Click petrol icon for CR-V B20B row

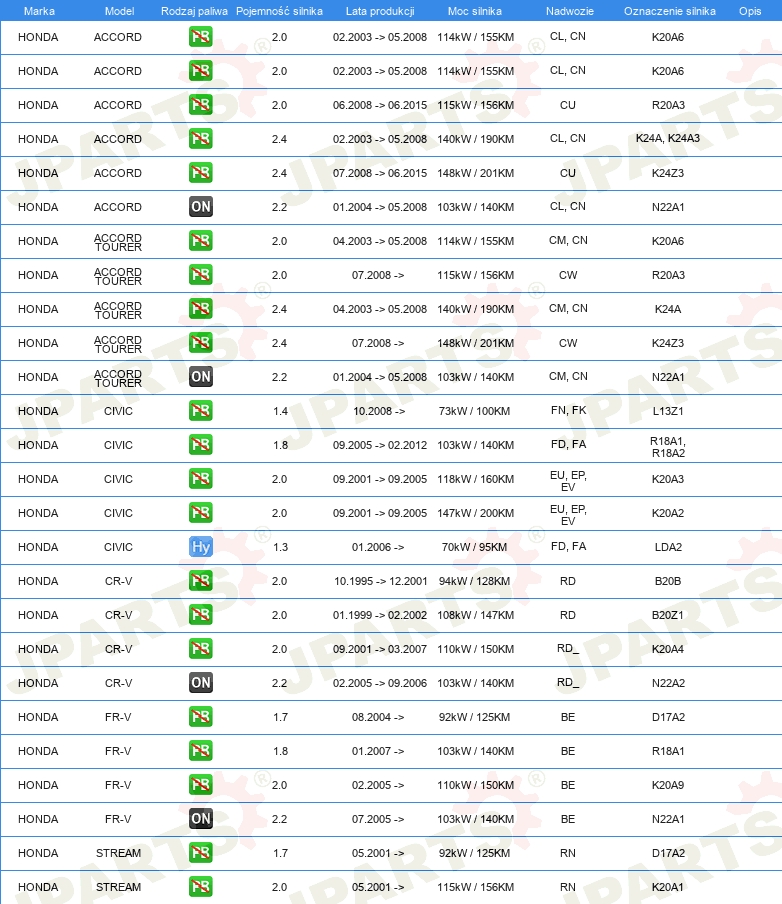click(201, 581)
